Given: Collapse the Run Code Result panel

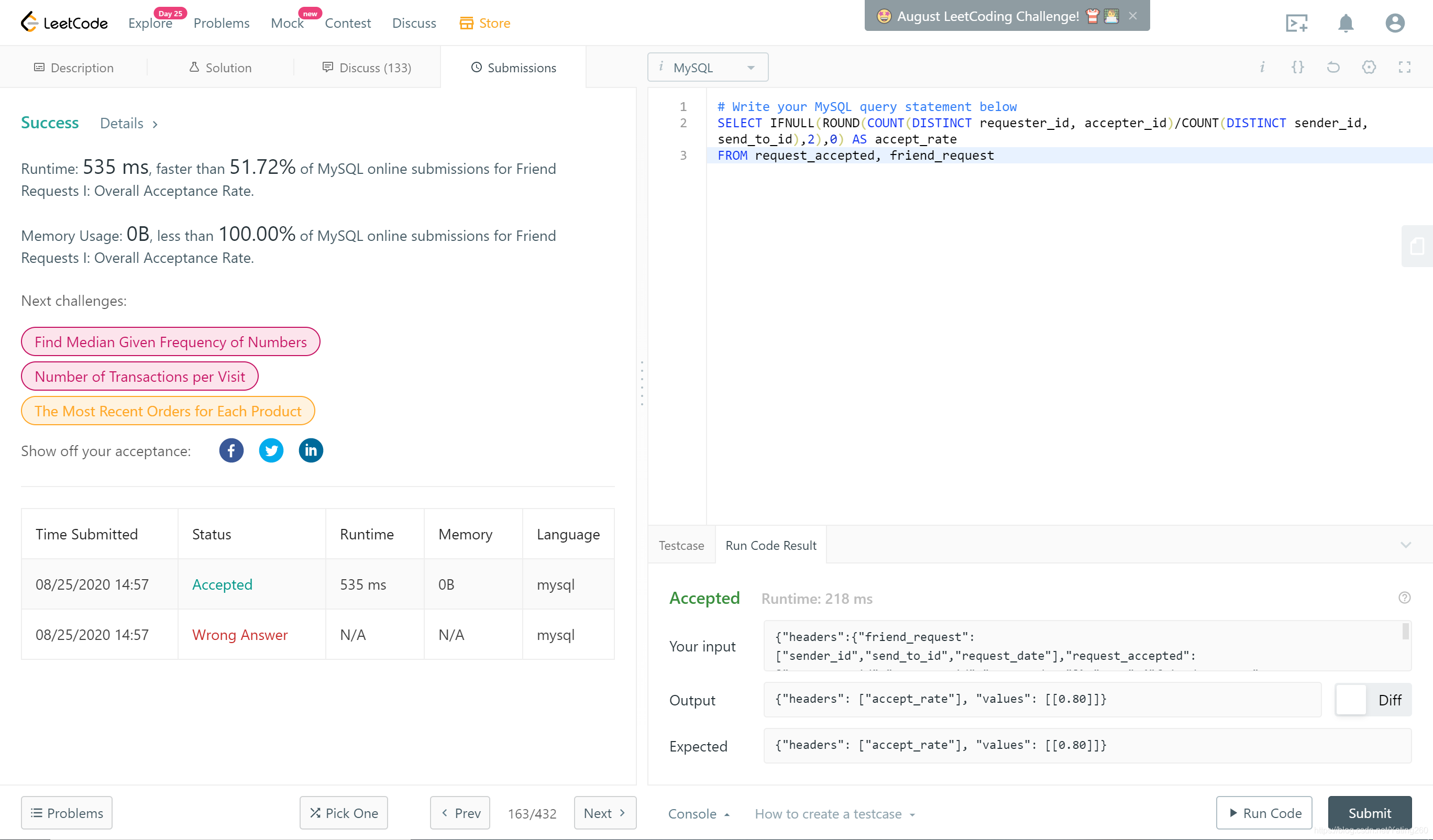Looking at the screenshot, I should [x=1405, y=545].
